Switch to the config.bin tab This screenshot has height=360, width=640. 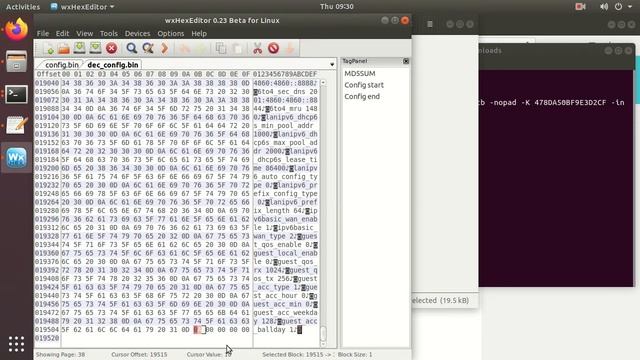pyautogui.click(x=61, y=64)
